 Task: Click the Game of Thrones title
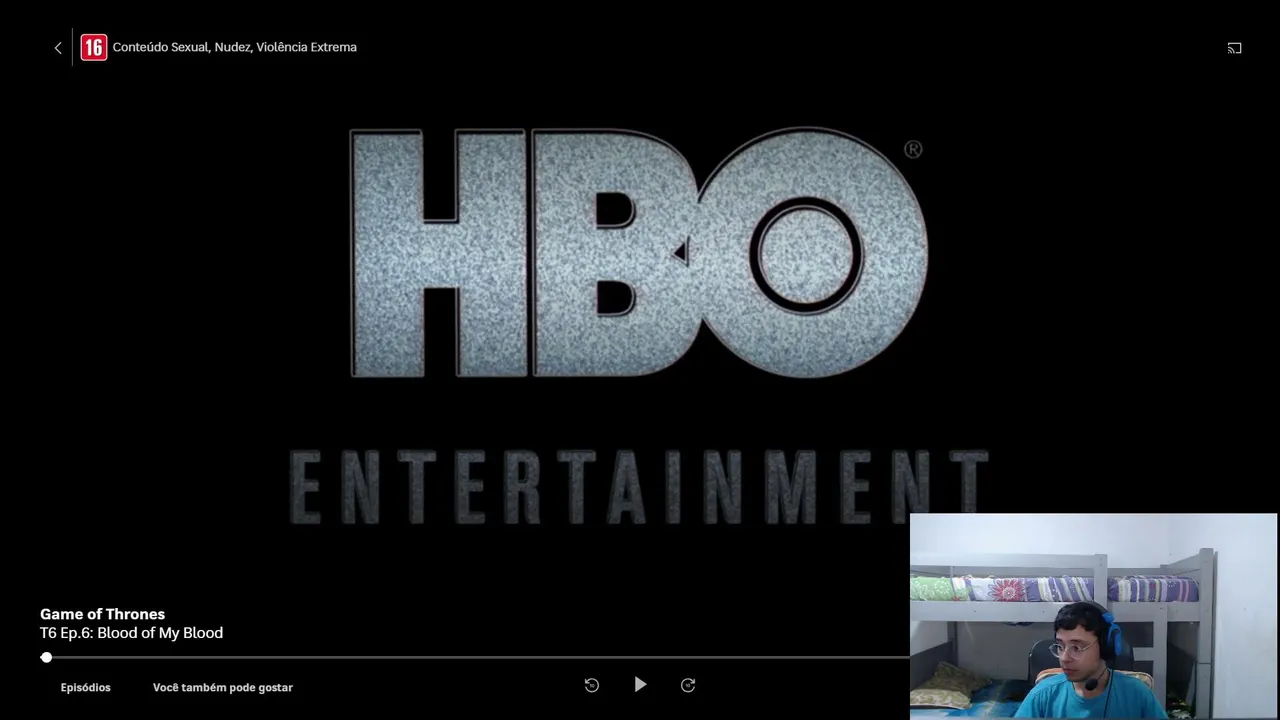point(102,614)
